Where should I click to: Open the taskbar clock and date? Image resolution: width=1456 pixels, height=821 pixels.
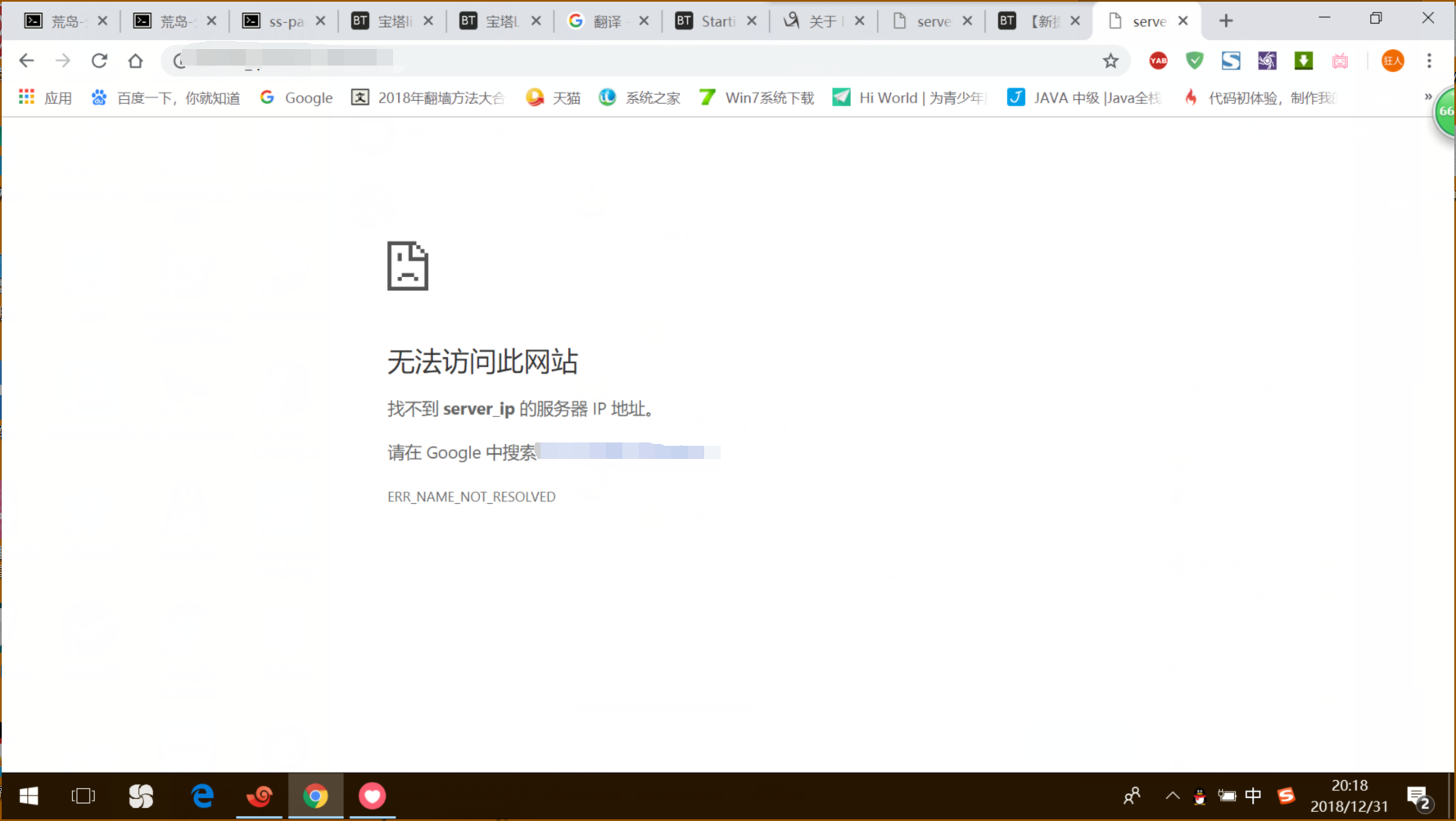[1349, 796]
